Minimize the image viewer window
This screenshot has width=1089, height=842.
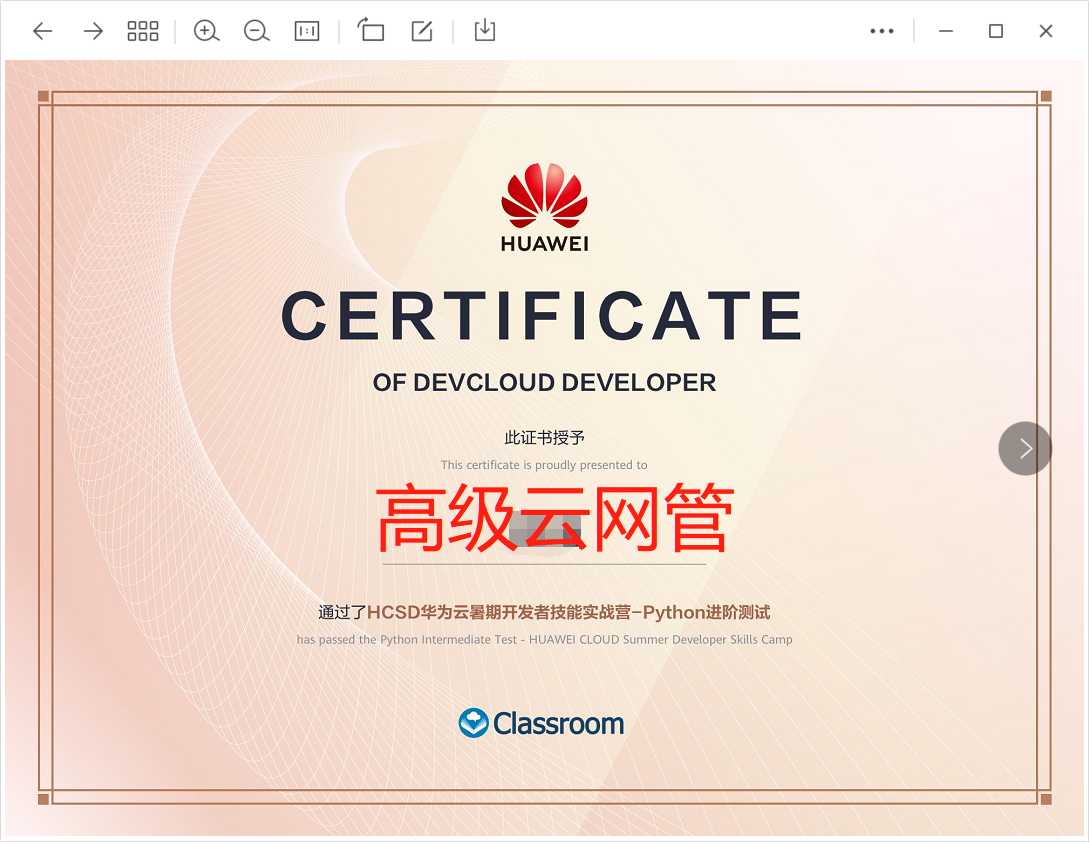(946, 31)
